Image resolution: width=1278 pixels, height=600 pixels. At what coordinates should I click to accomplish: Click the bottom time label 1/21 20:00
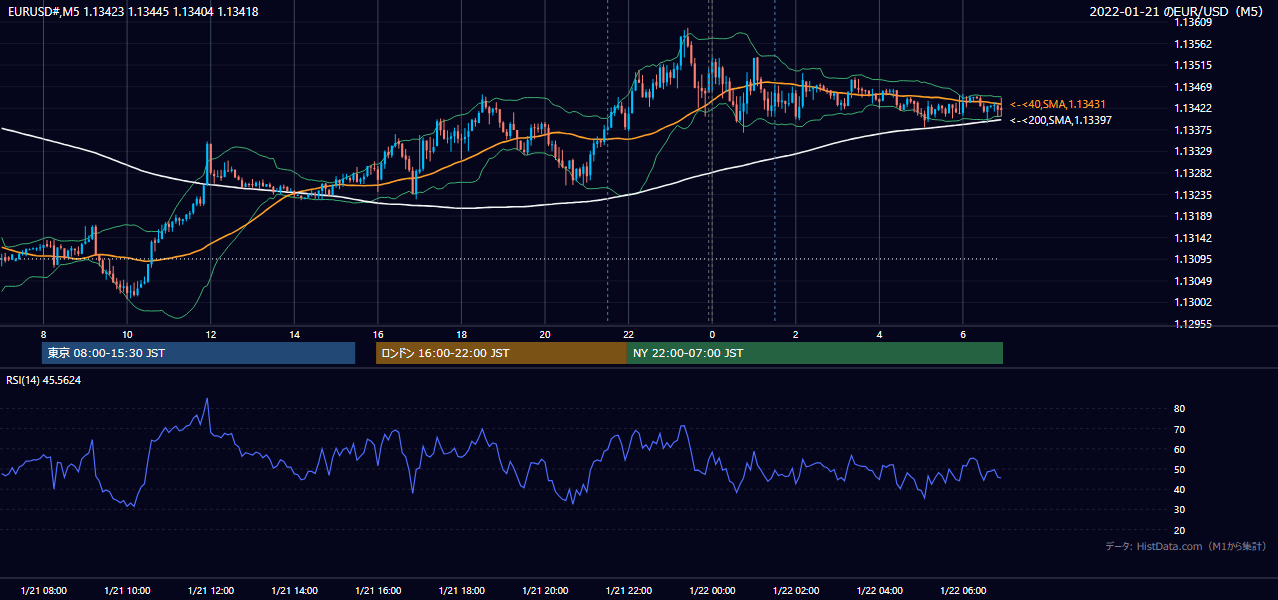[x=545, y=591]
